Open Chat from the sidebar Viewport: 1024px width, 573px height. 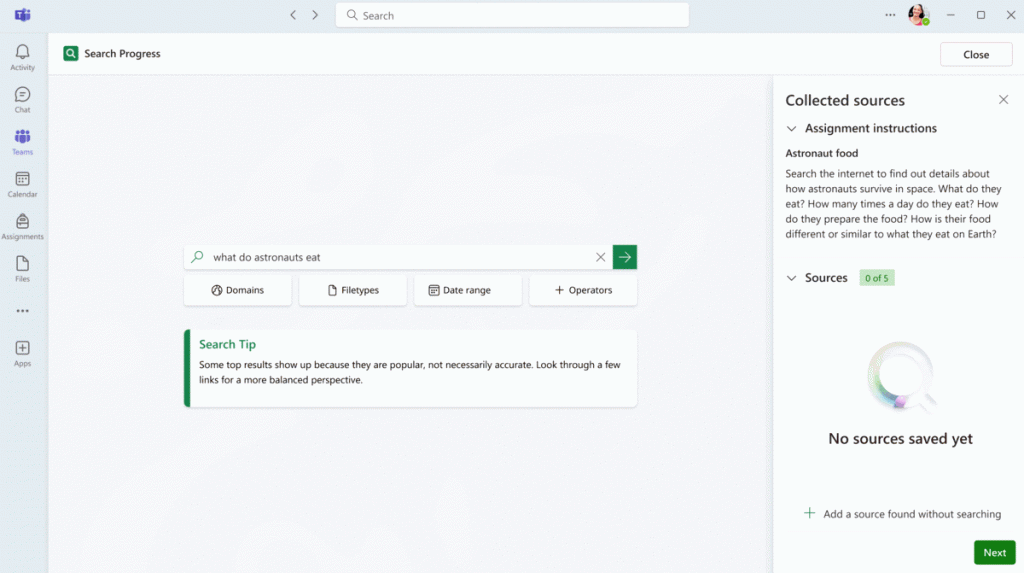[x=22, y=100]
